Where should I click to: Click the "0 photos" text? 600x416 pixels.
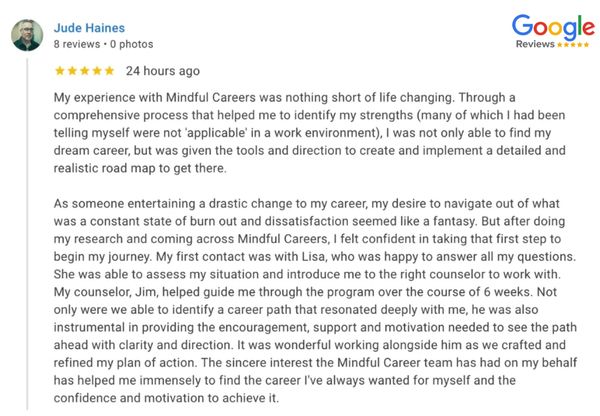click(x=131, y=44)
